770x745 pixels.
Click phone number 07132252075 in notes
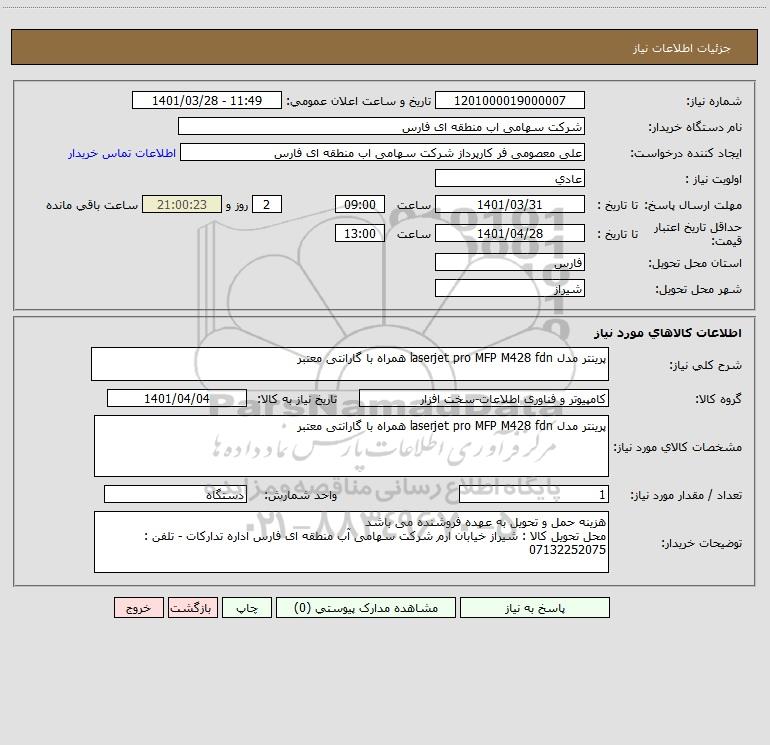coord(567,550)
